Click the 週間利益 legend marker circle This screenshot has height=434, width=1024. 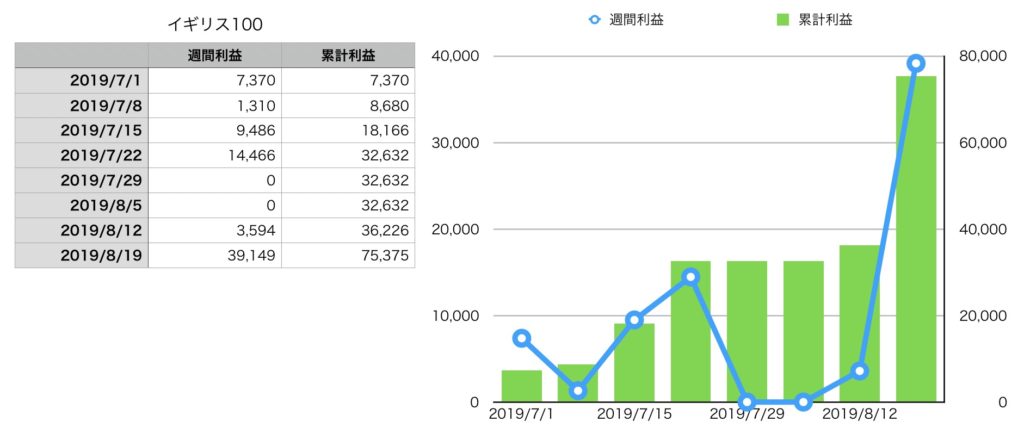594,20
